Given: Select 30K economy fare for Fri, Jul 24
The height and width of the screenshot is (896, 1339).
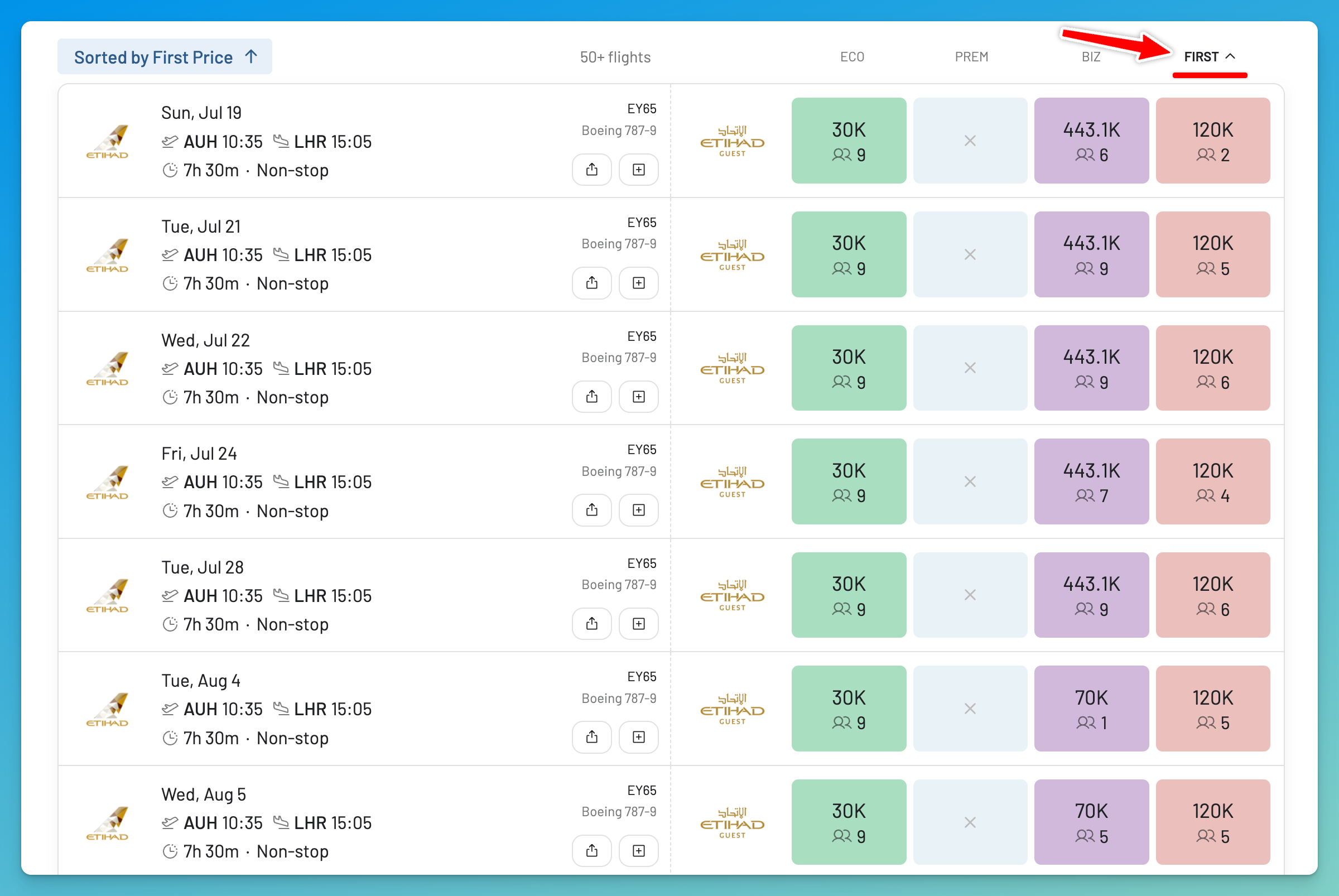Looking at the screenshot, I should [849, 481].
